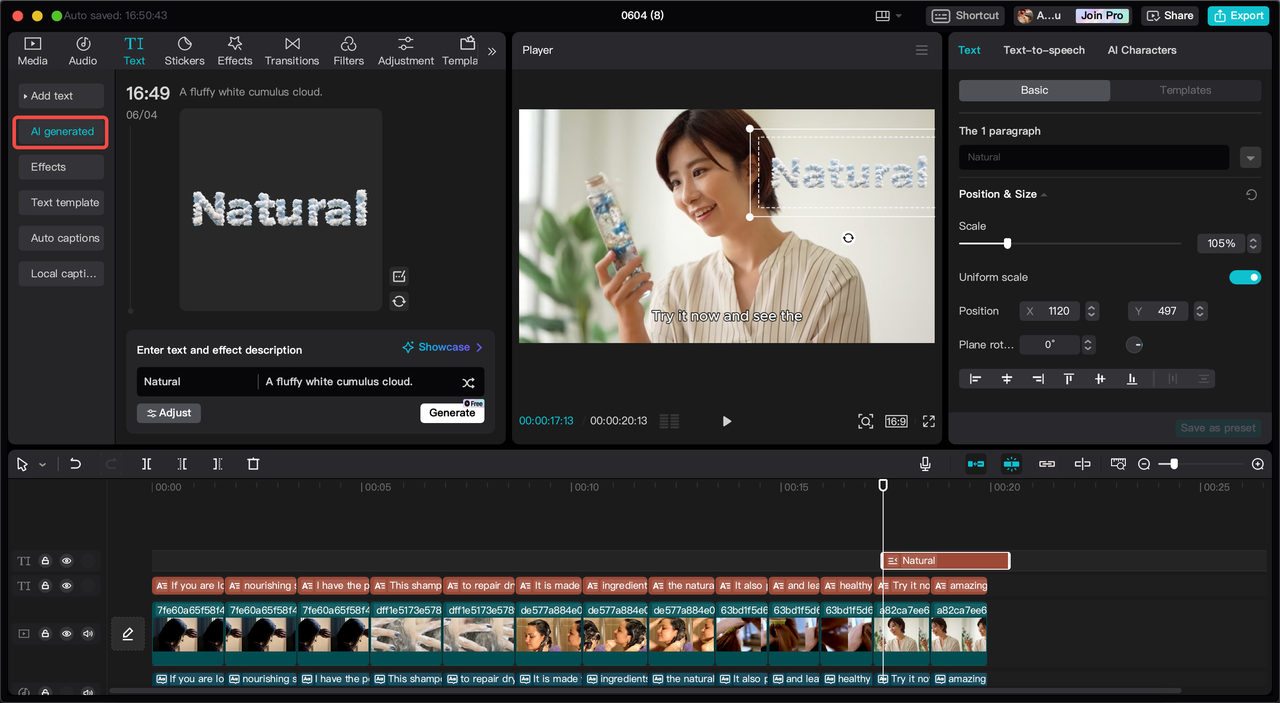Screen dimensions: 1280x703
Task: Click the microphone record voiceover icon
Action: 925,464
